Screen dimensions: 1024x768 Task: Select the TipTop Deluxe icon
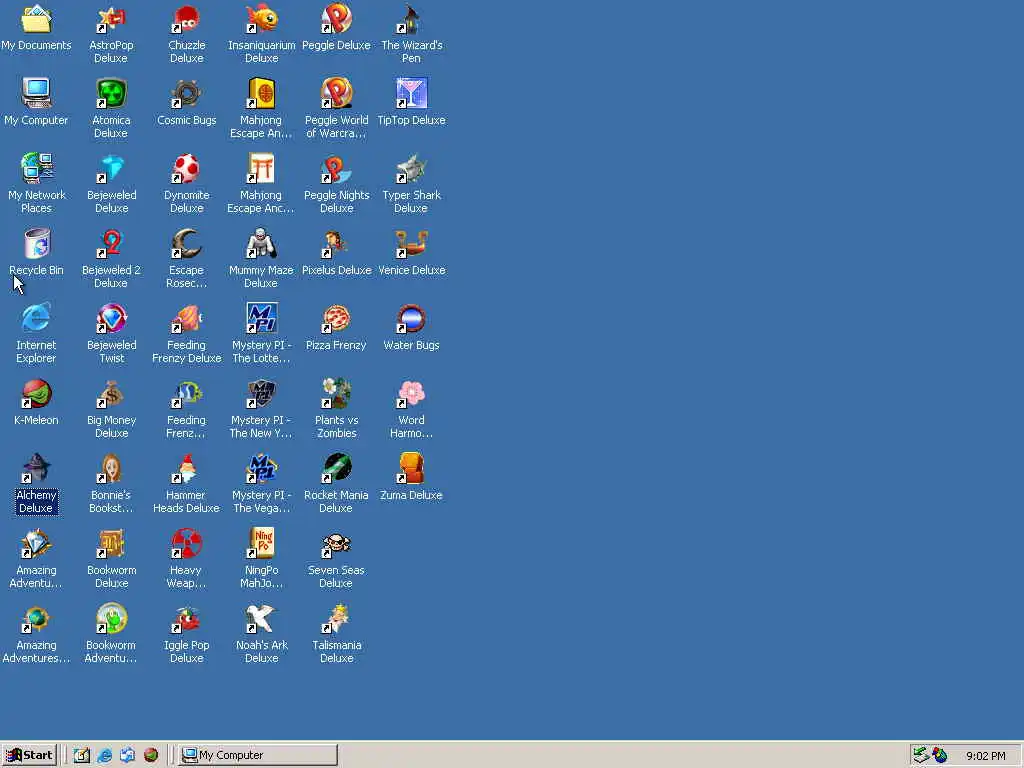(412, 93)
